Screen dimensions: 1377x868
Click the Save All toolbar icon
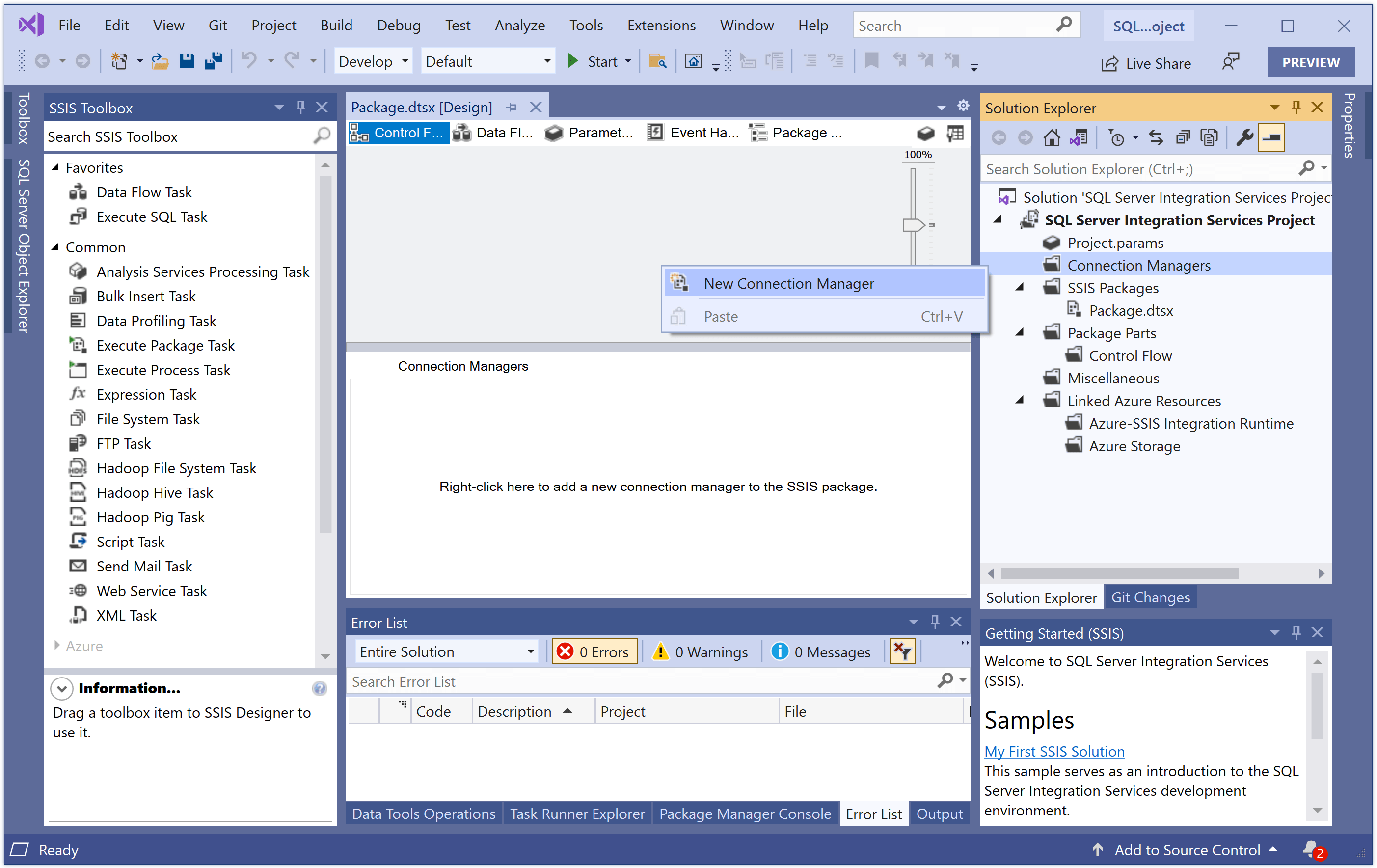click(x=213, y=60)
